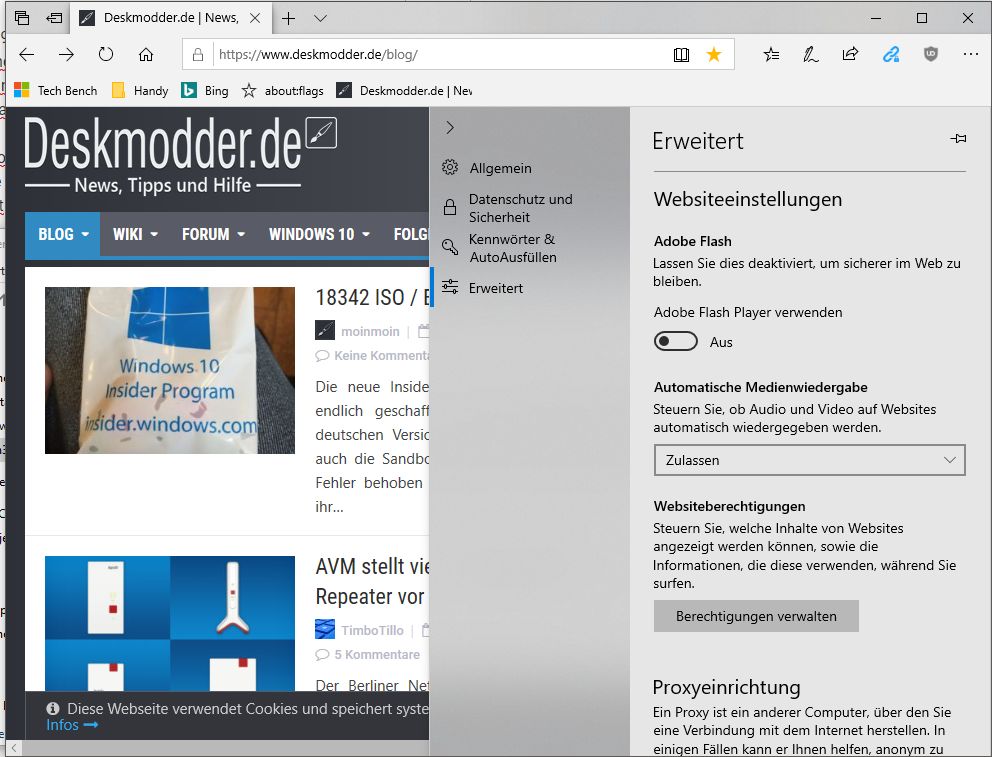
Task: Click author name TimboTillo
Action: click(372, 630)
